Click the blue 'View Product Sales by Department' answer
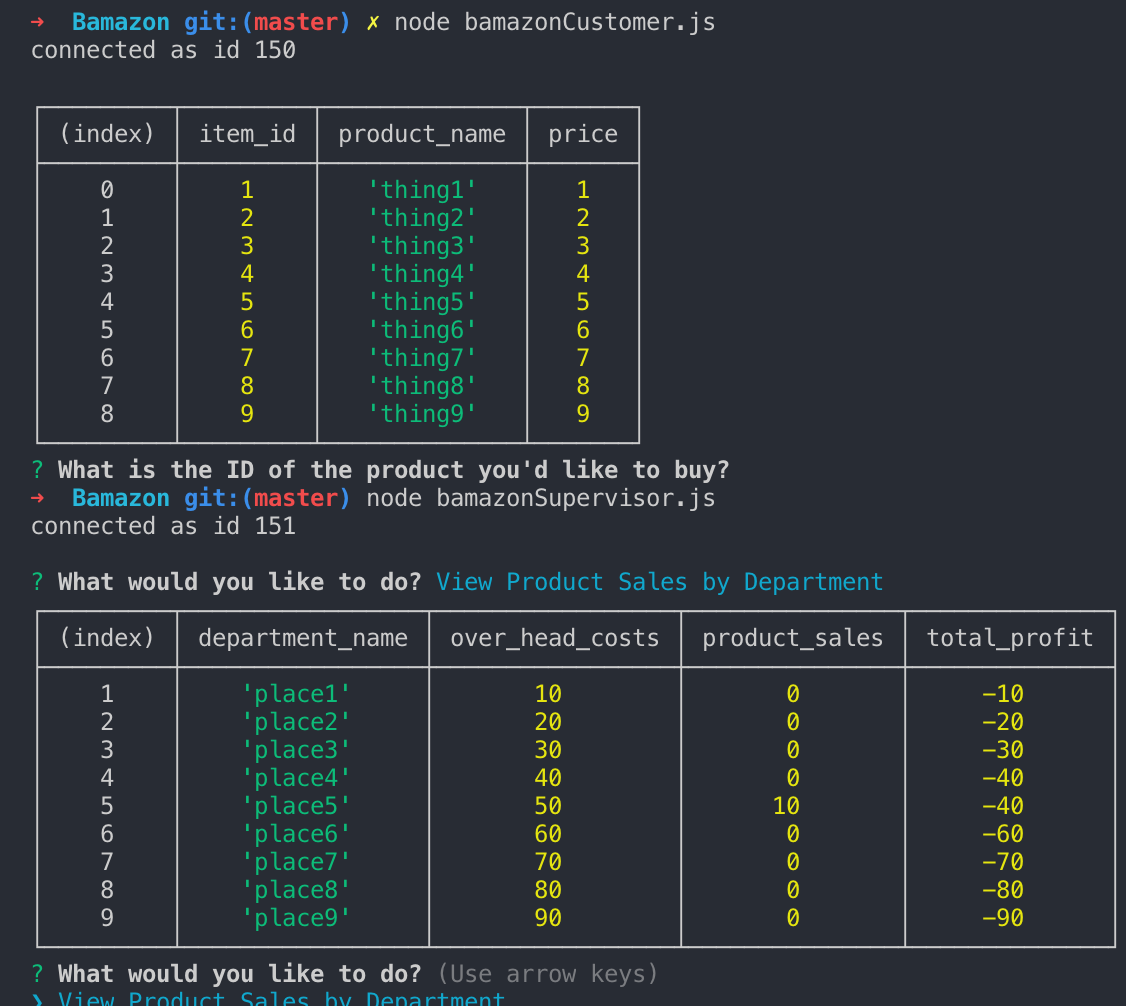This screenshot has height=1006, width=1126. point(659,582)
